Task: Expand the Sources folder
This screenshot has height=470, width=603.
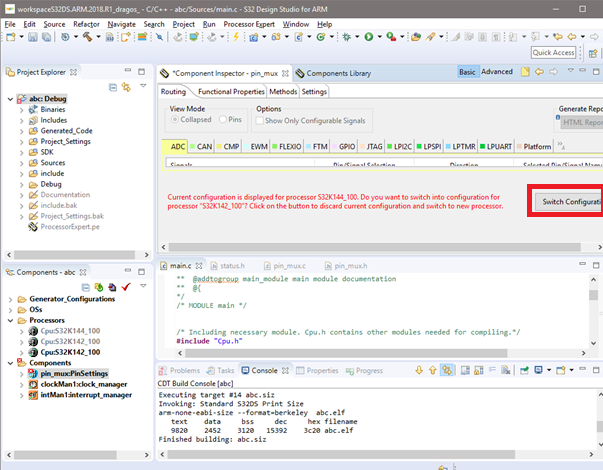Action: (22, 163)
